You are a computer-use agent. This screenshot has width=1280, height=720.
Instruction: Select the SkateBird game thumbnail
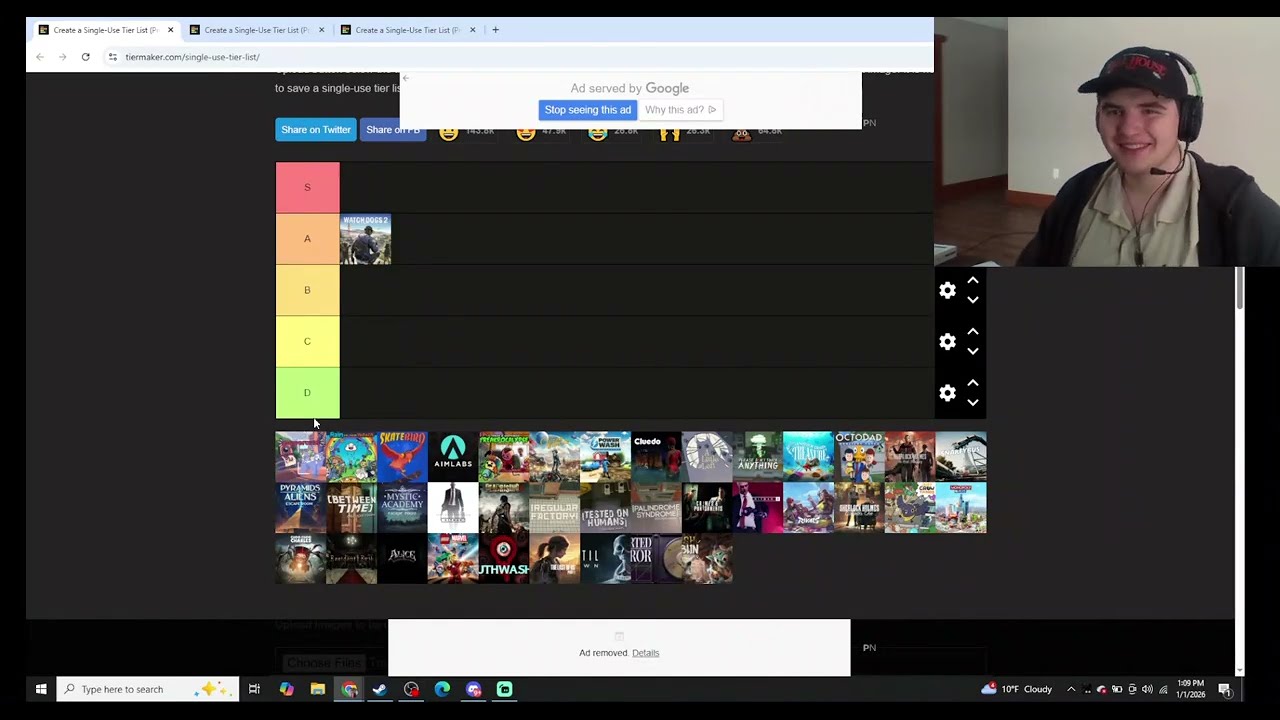click(x=402, y=457)
